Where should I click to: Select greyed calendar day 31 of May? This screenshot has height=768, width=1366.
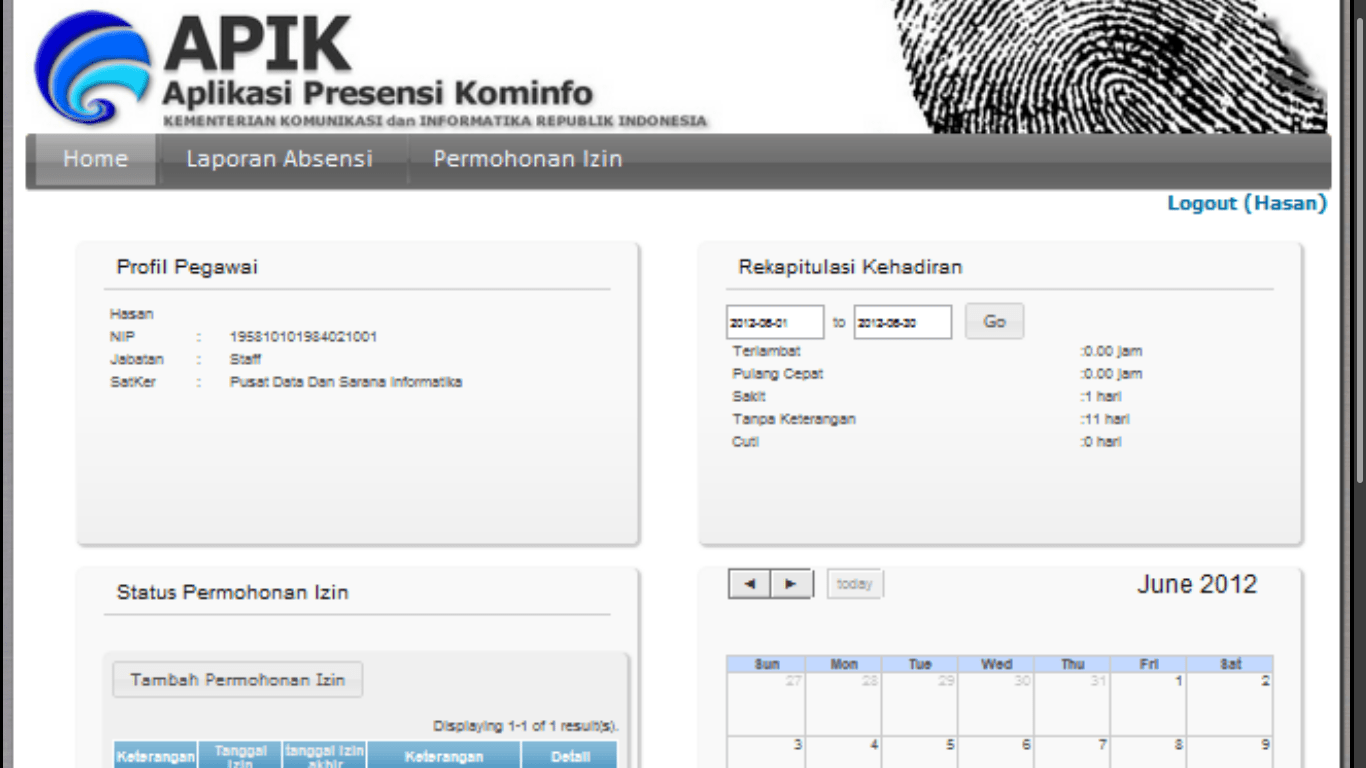(1072, 704)
